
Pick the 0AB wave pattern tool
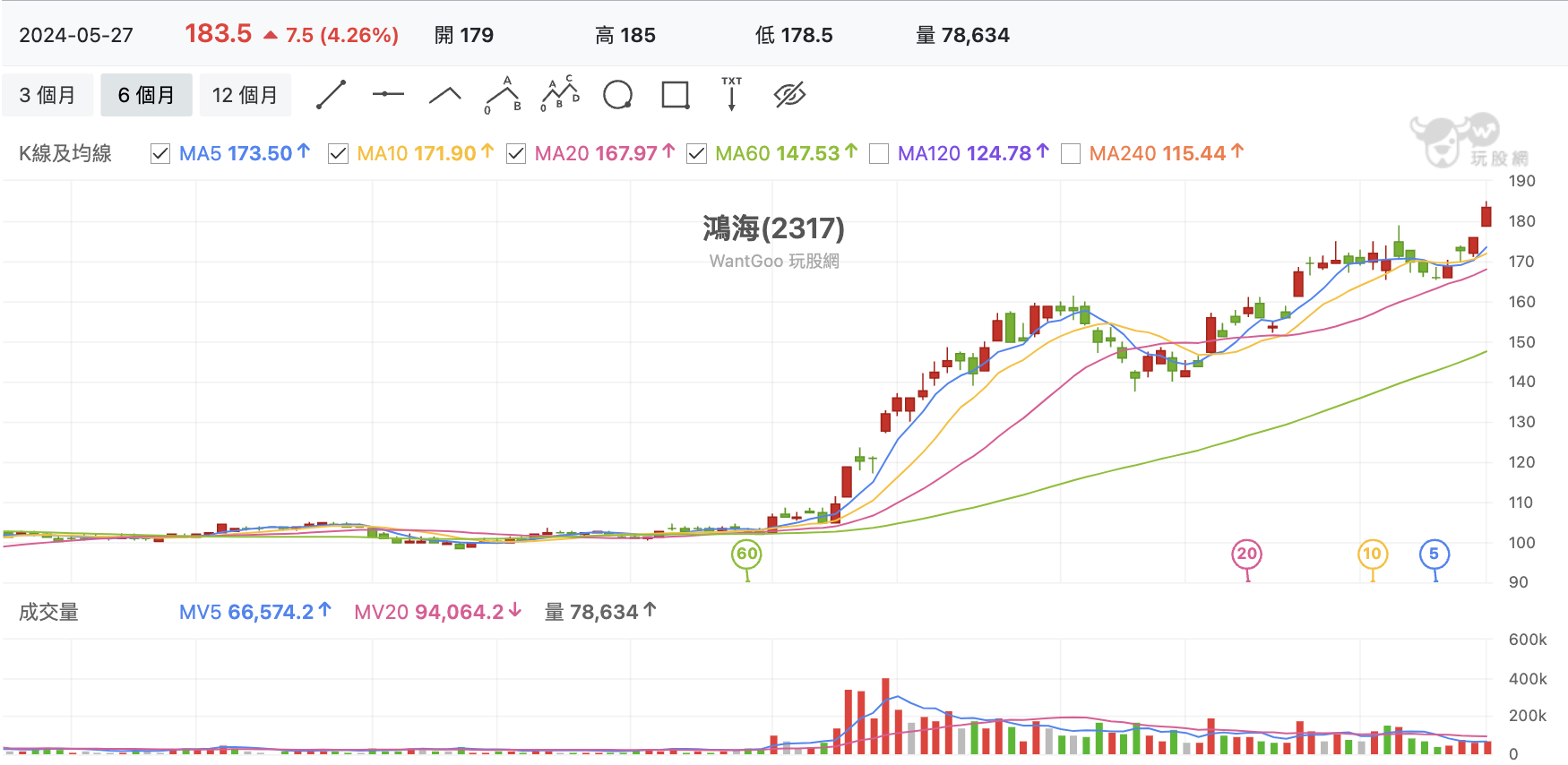coord(503,95)
